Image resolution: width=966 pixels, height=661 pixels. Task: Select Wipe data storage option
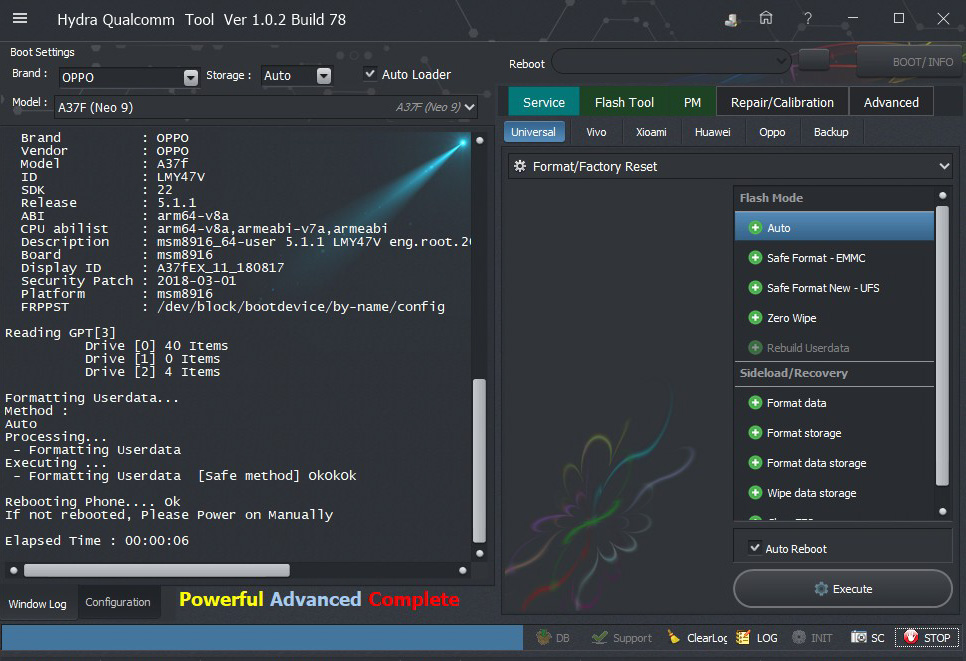[x=834, y=493]
